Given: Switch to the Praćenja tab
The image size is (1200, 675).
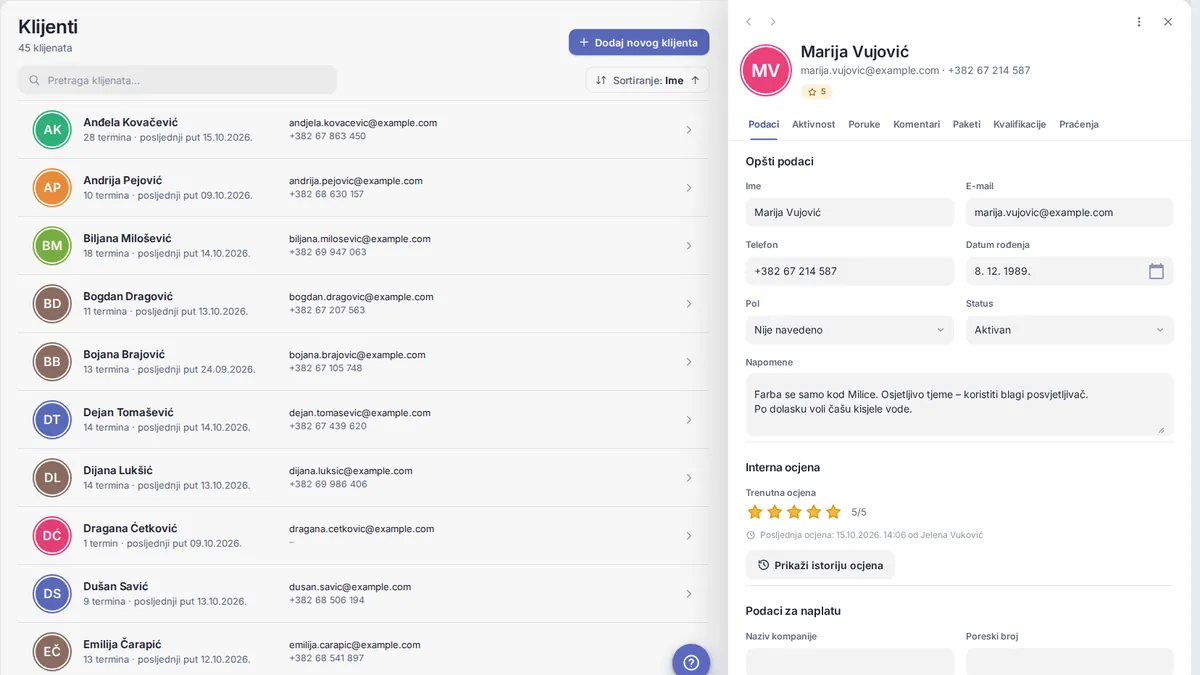Looking at the screenshot, I should pyautogui.click(x=1079, y=124).
